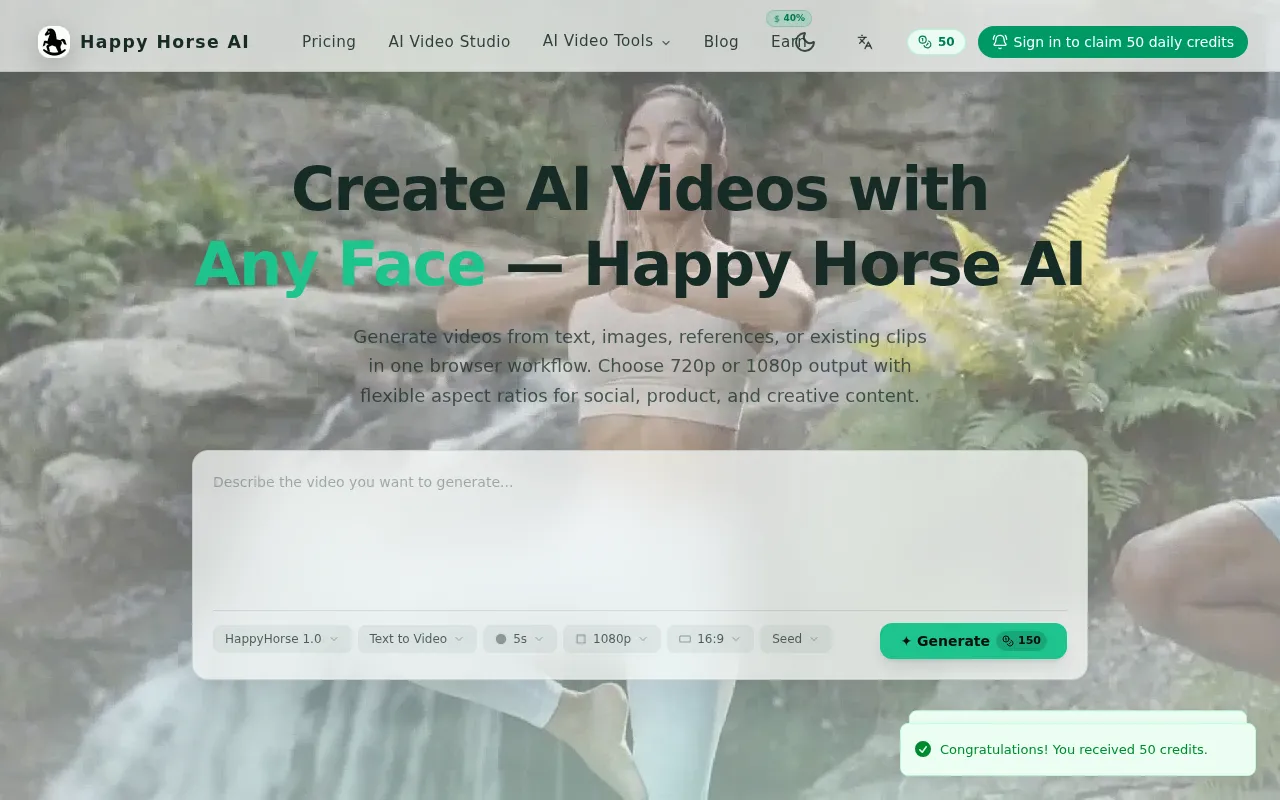
Task: Click the Happy Horse AI logo icon
Action: (54, 42)
